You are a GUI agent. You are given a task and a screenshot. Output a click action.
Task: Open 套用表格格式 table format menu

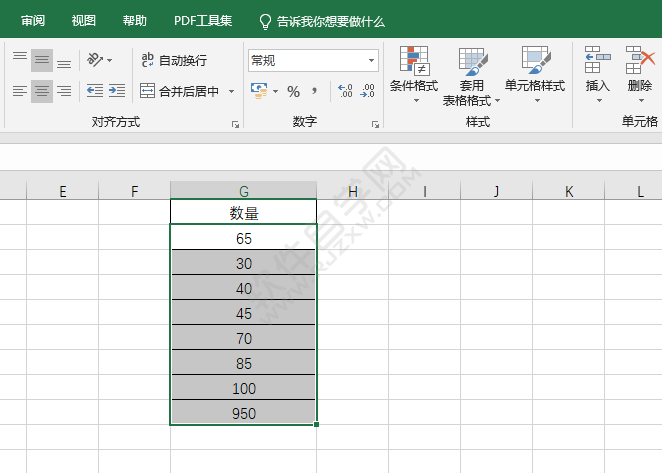click(471, 76)
